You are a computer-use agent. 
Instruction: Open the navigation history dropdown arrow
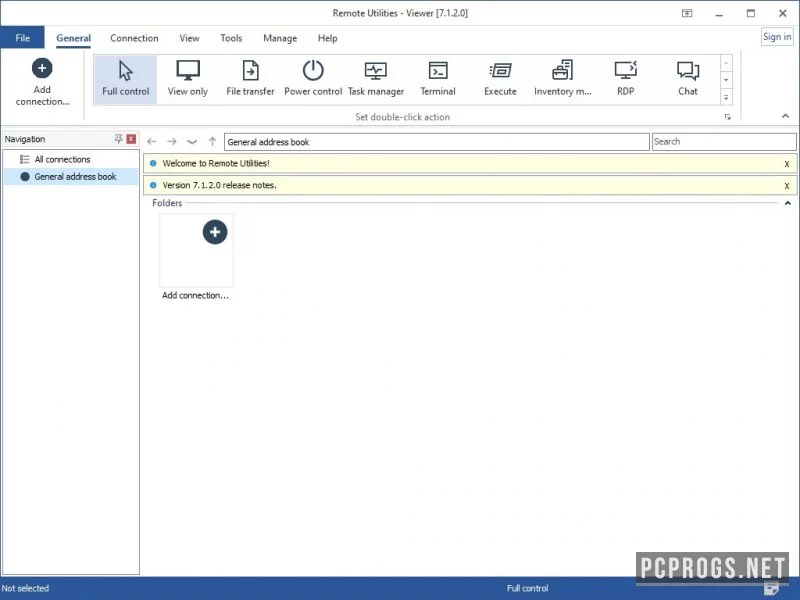192,142
